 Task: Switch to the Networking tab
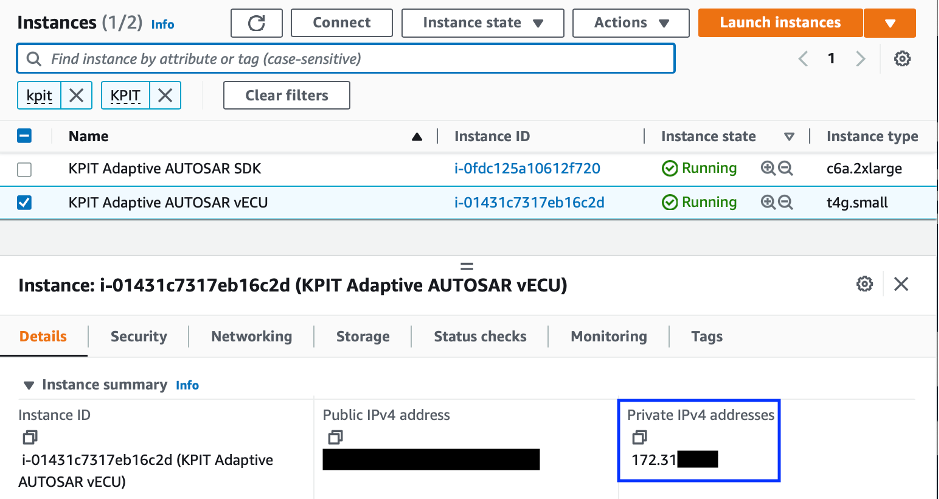pos(252,337)
